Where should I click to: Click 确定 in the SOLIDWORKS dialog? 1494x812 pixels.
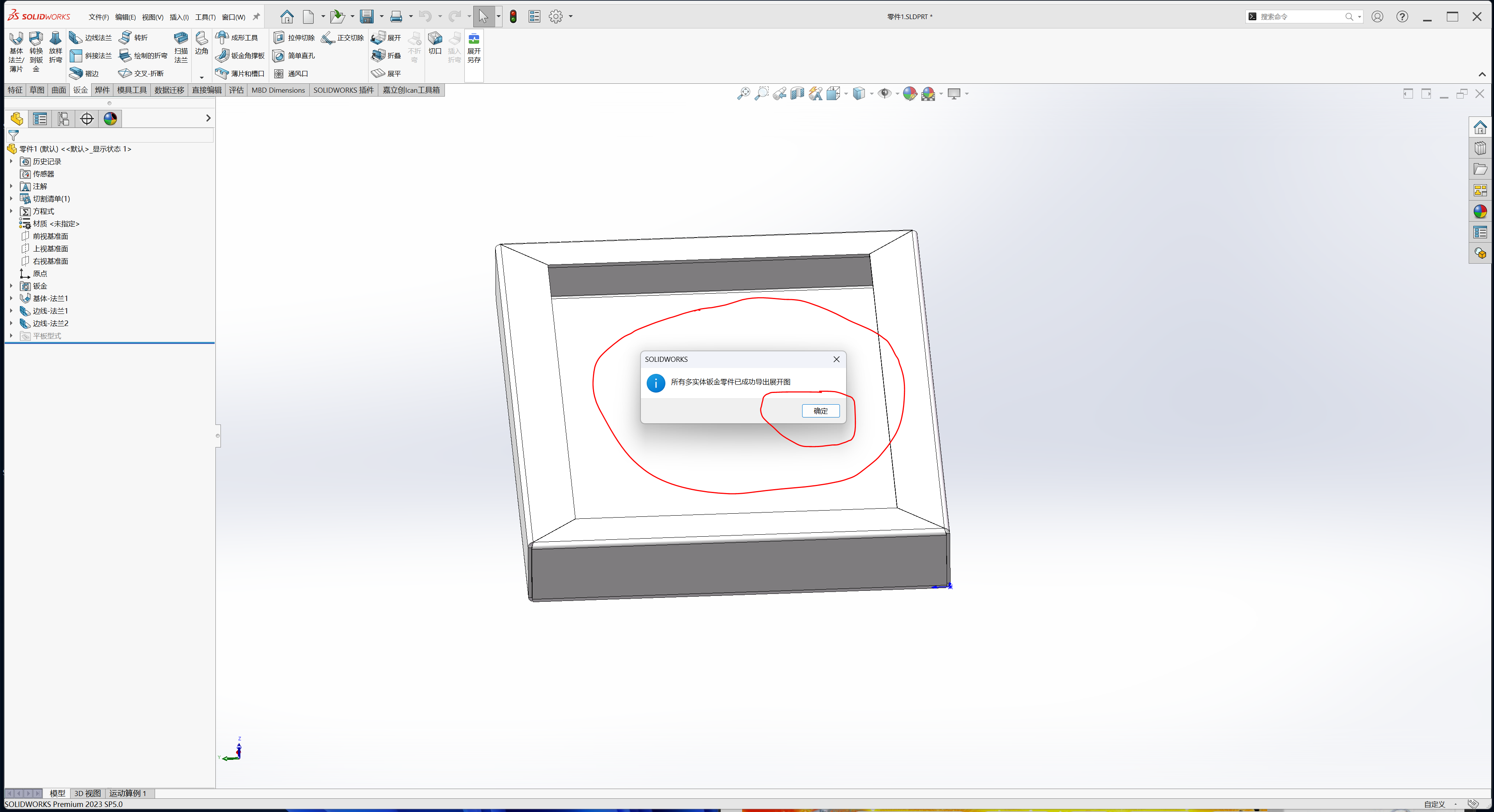pos(820,411)
